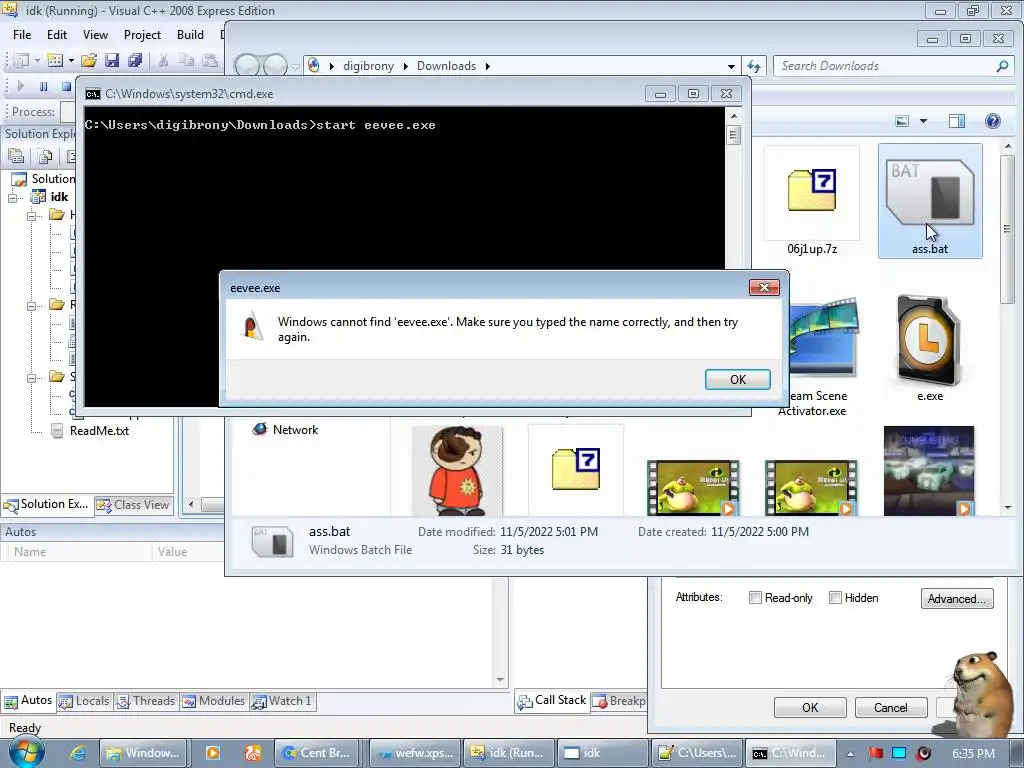Screen dimensions: 1024x768
Task: Collapse the idk project node
Action: (12, 197)
